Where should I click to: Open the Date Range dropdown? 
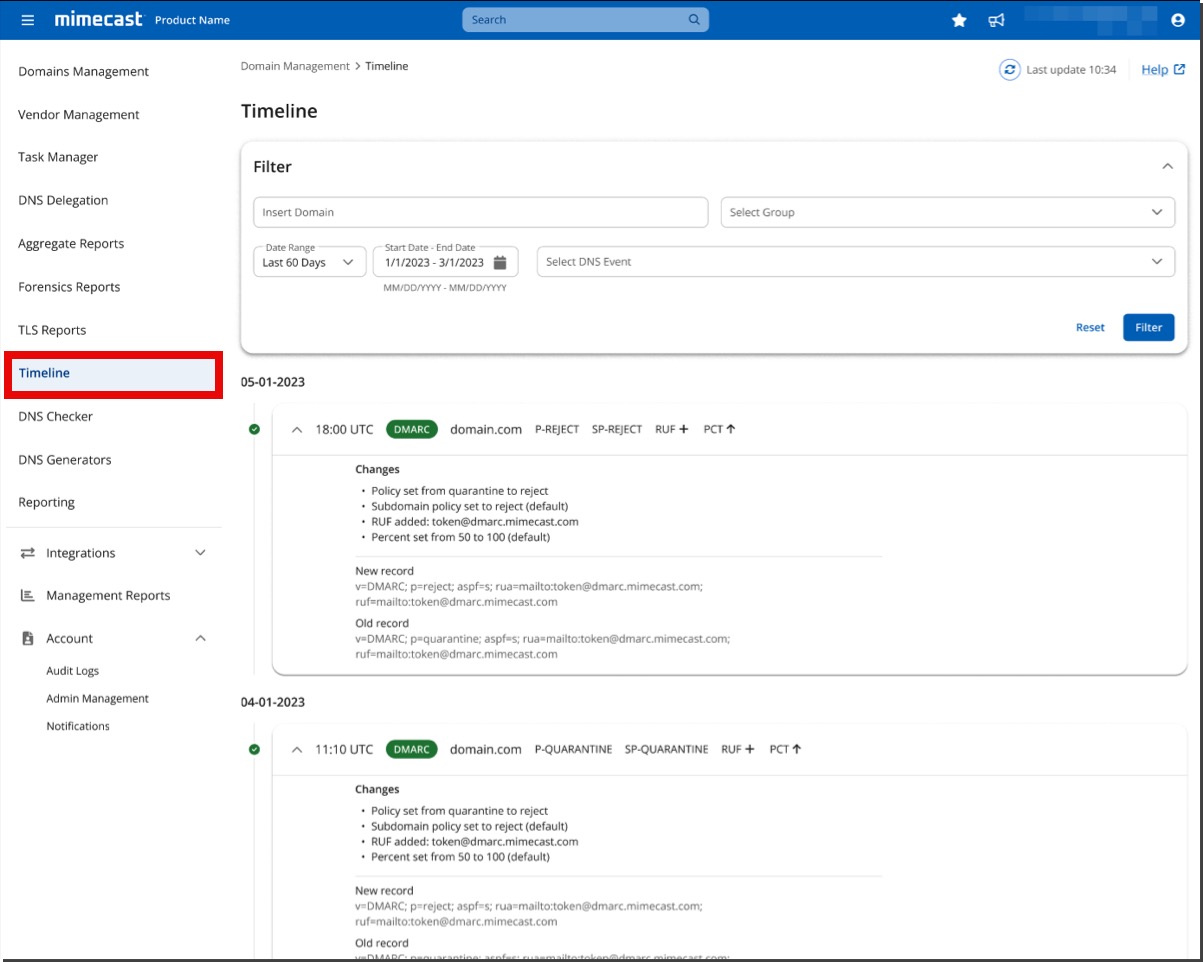coord(309,262)
